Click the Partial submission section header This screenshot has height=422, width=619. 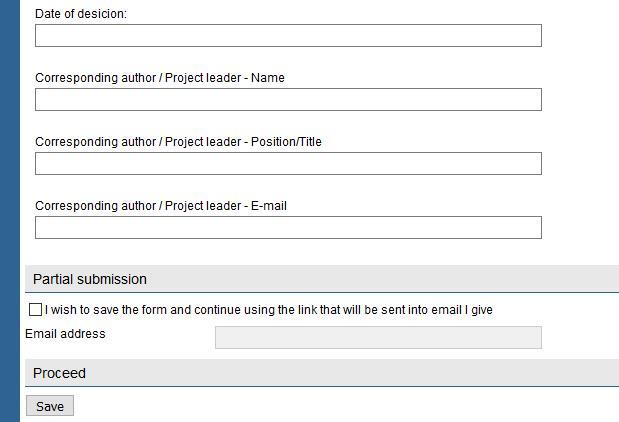tap(322, 279)
